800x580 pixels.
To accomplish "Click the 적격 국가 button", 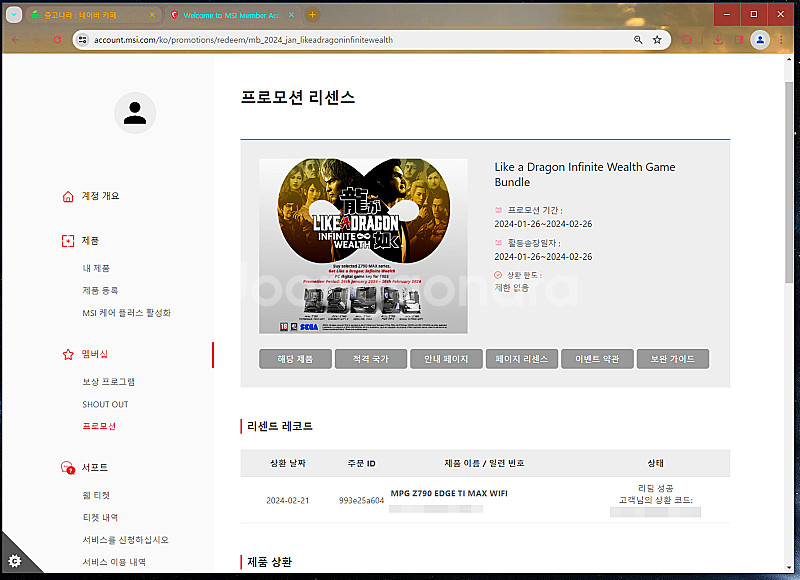I will click(x=371, y=359).
